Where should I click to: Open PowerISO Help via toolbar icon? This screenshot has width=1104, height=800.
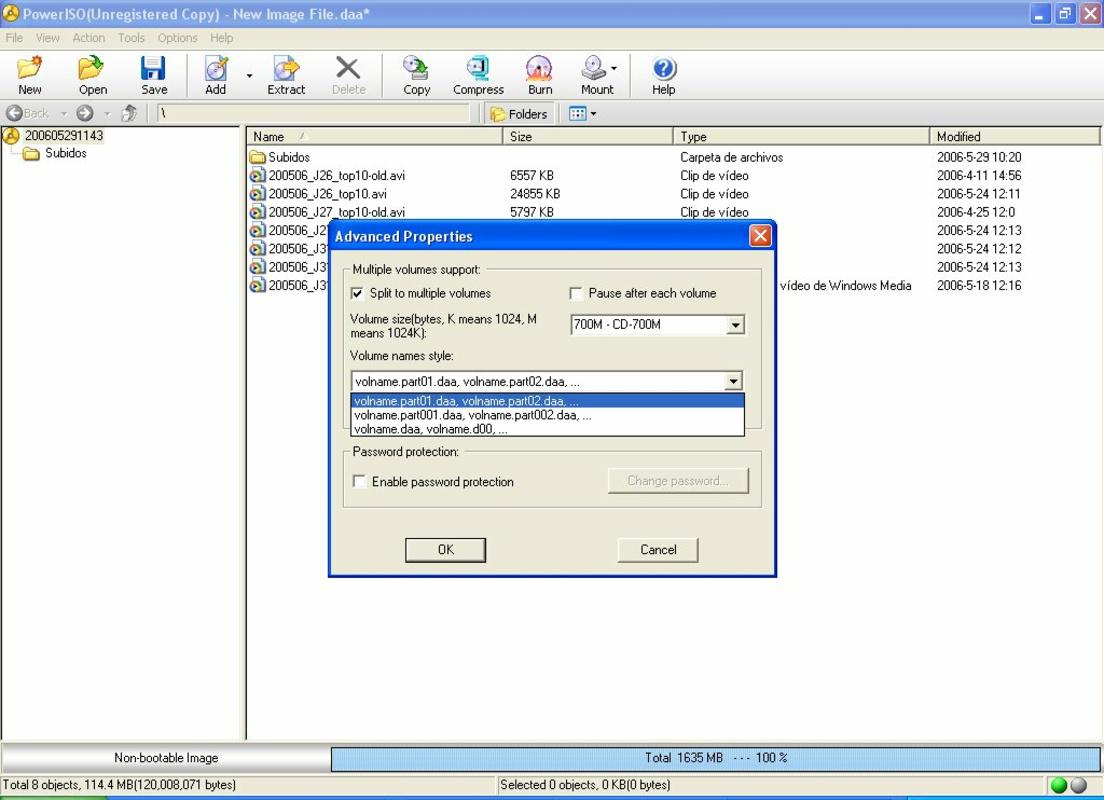tap(662, 70)
